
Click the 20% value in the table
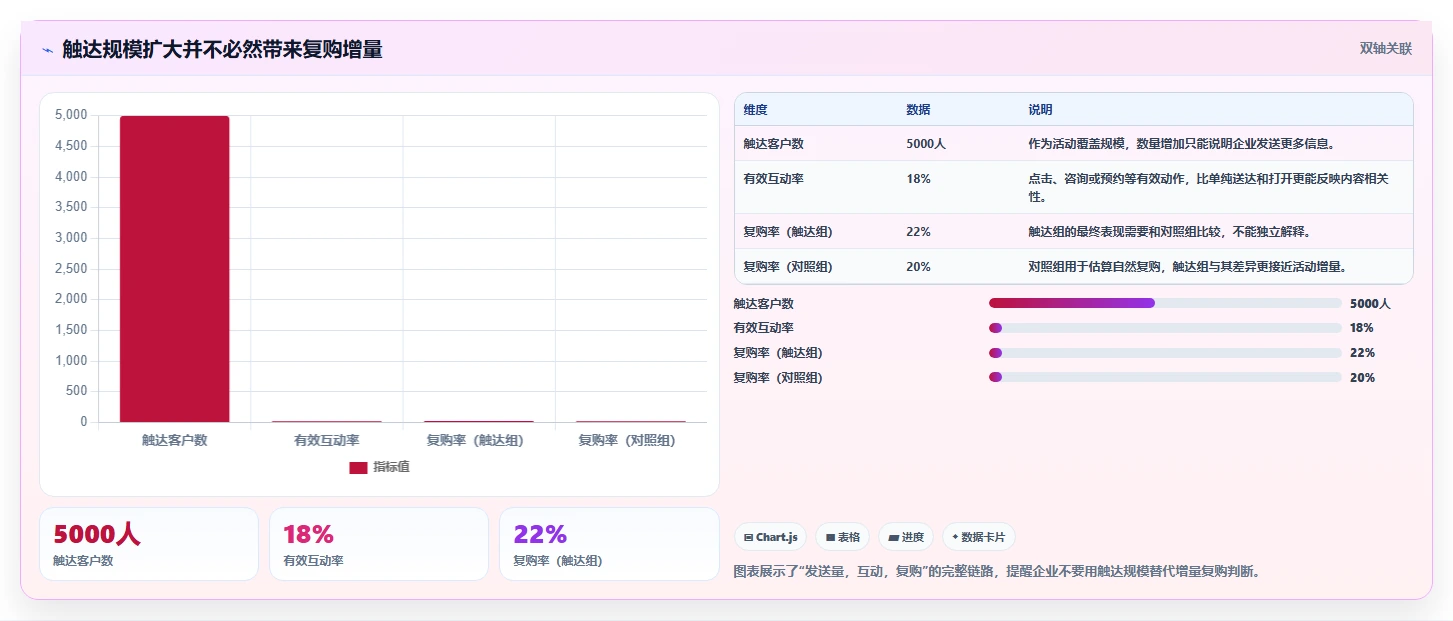point(918,267)
